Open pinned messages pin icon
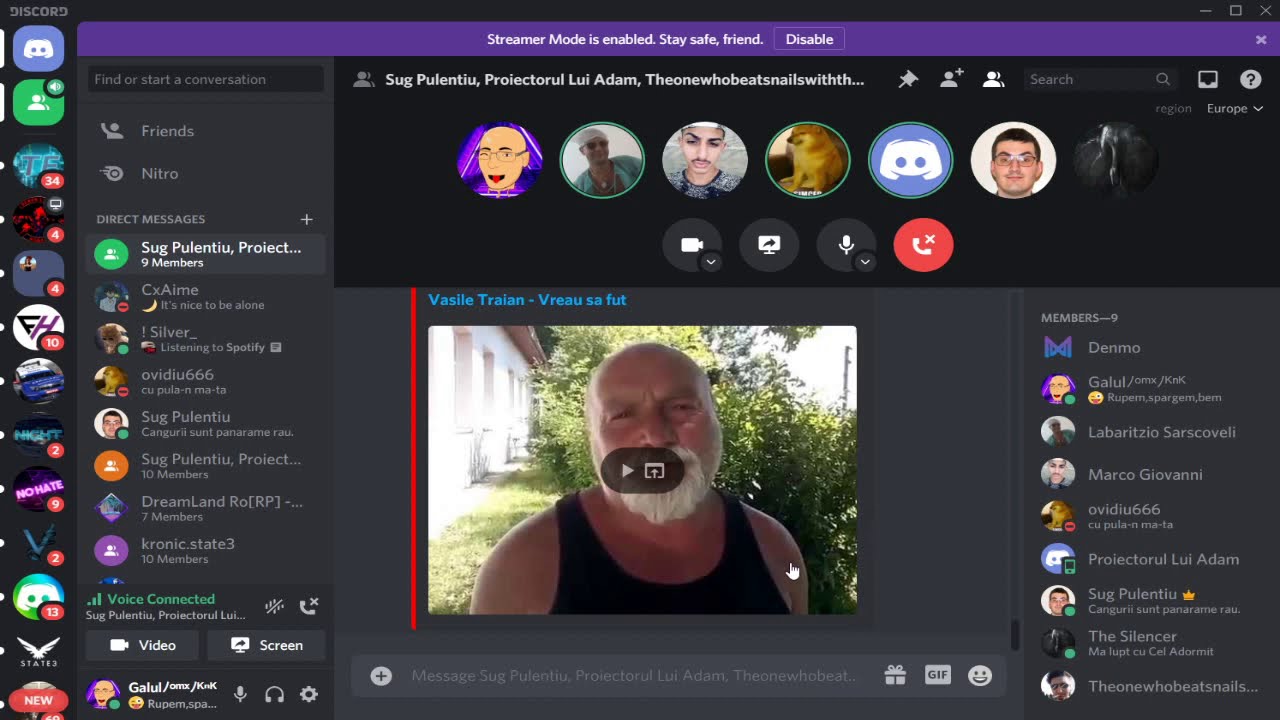The image size is (1280, 720). (908, 79)
